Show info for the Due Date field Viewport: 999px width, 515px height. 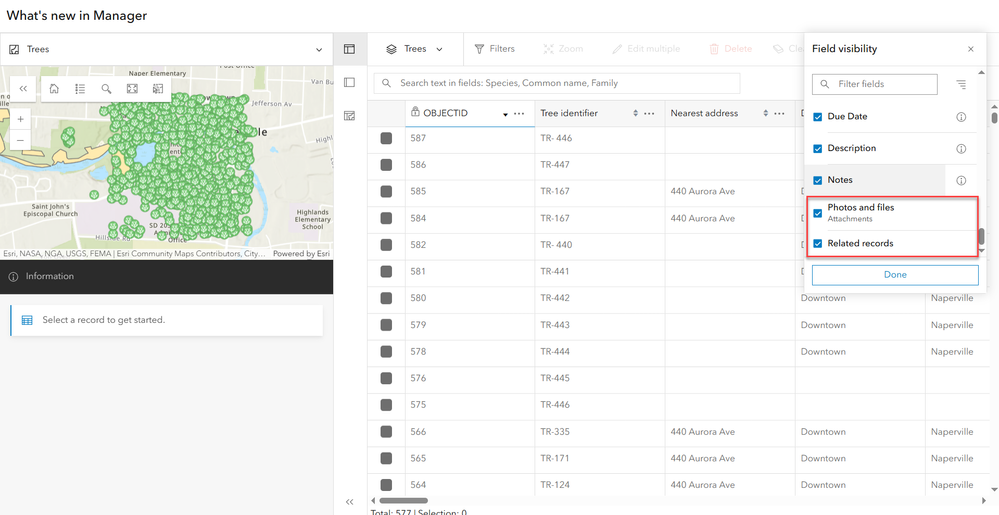(961, 117)
